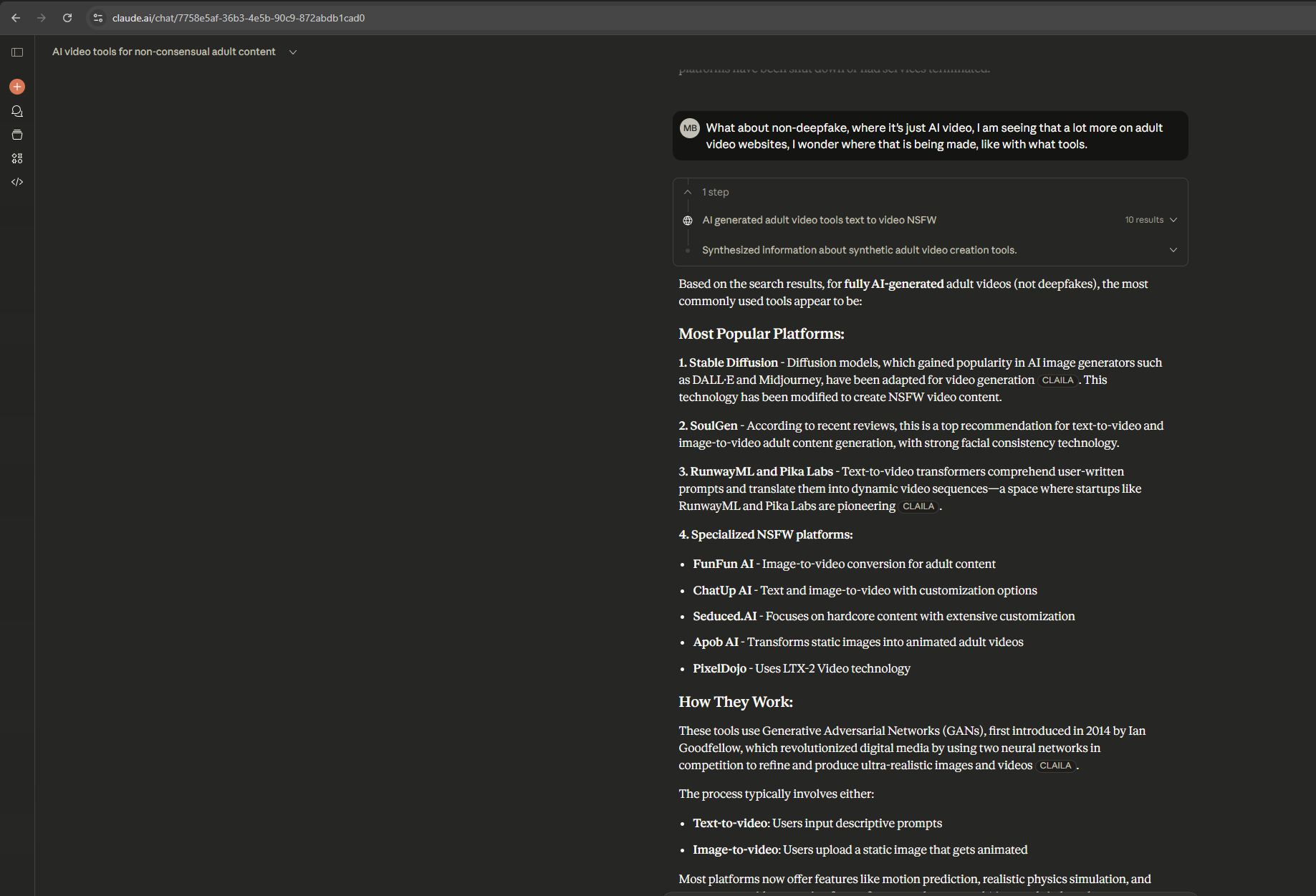Click the claude.ai URL address field

(x=239, y=18)
